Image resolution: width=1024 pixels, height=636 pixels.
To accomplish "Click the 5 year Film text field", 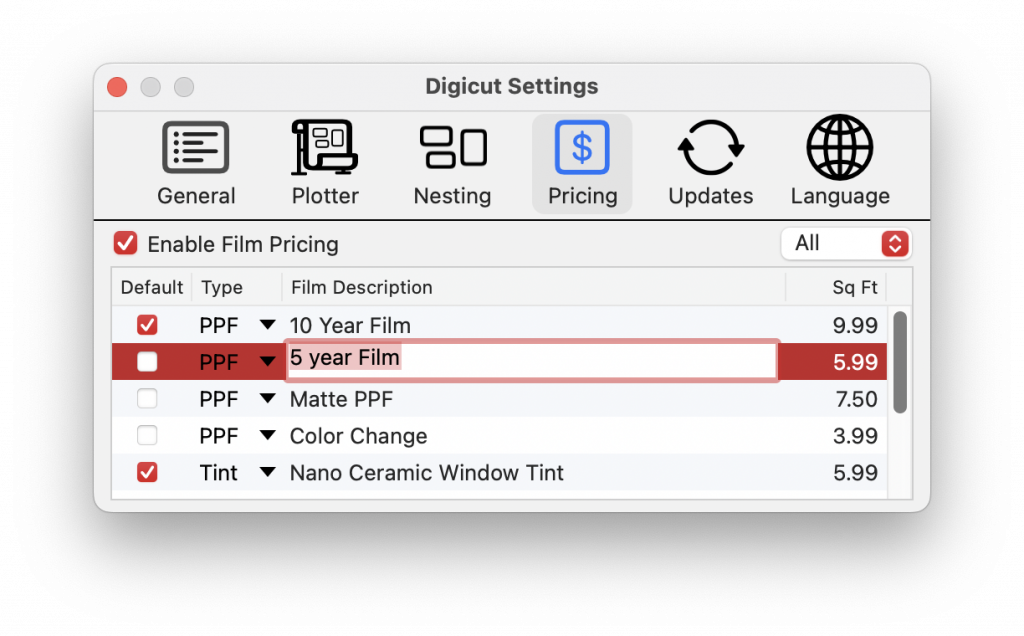I will [532, 360].
